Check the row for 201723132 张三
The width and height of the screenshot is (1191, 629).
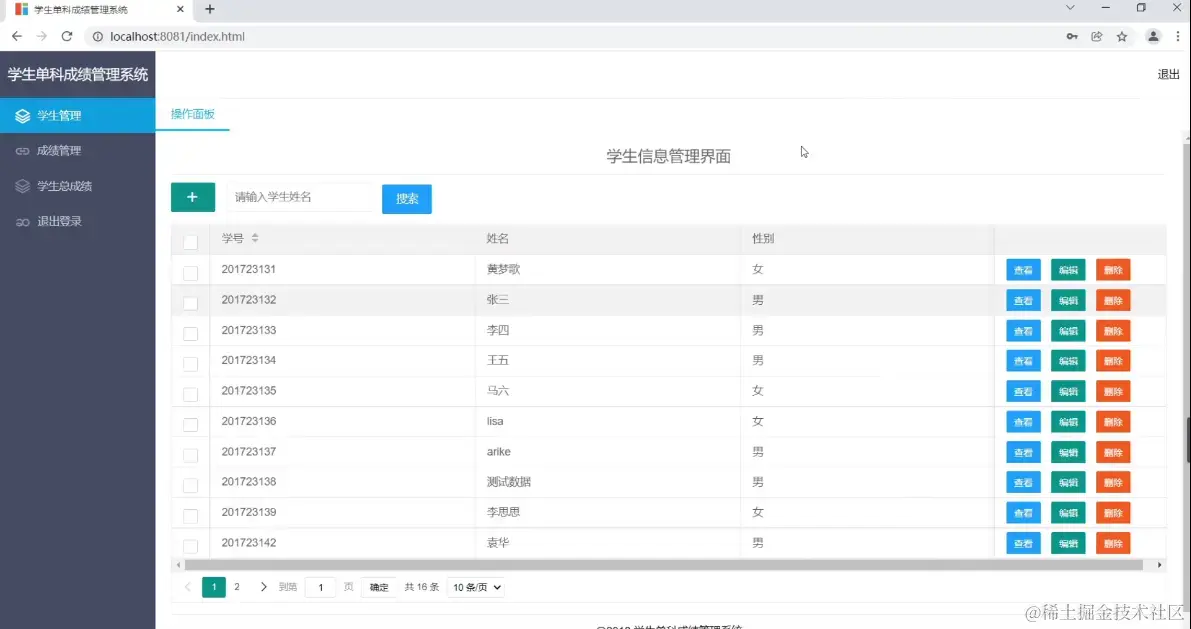click(191, 303)
